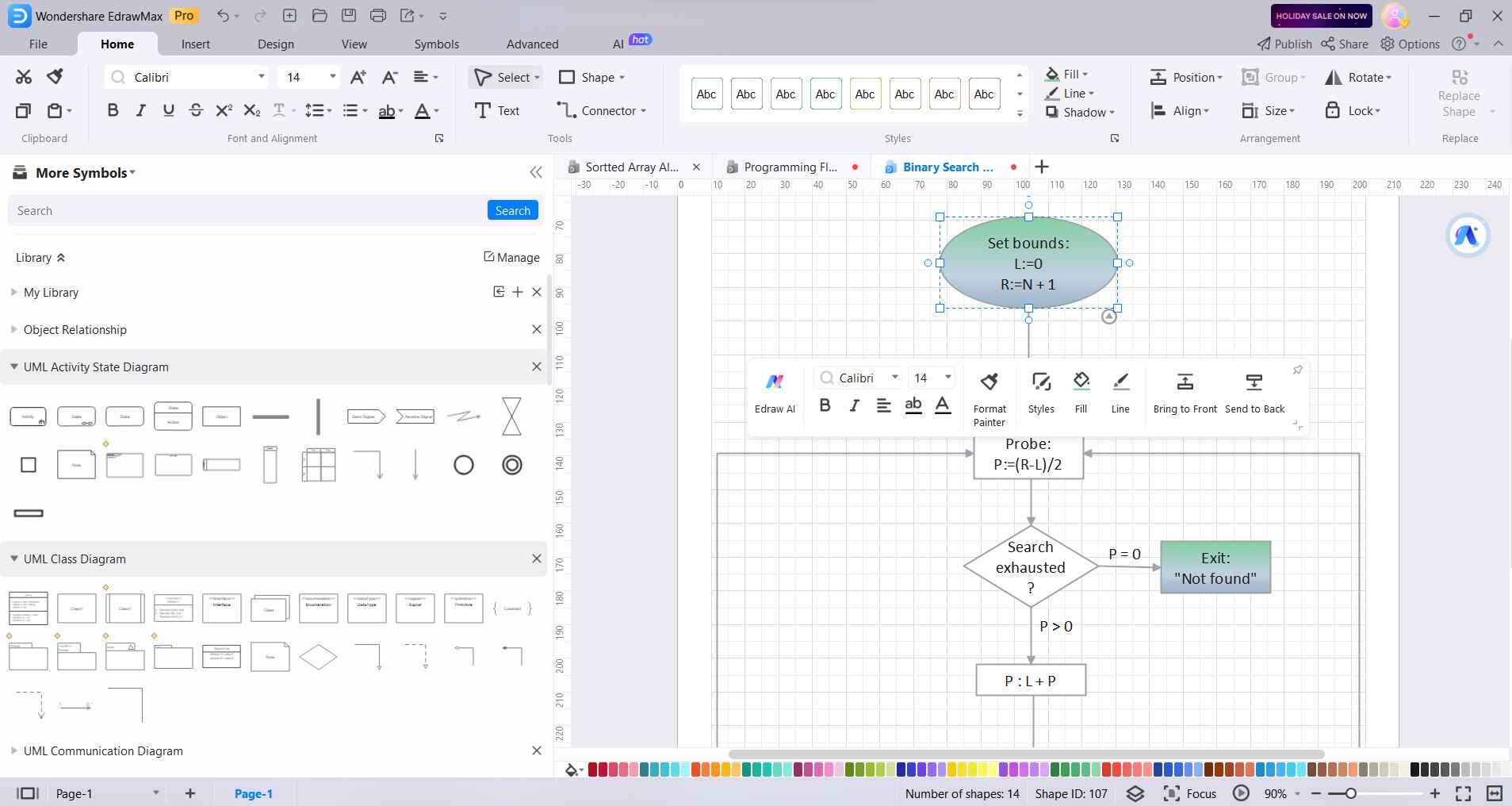Open the File menu
Screen dimensions: 1512x806
[38, 44]
